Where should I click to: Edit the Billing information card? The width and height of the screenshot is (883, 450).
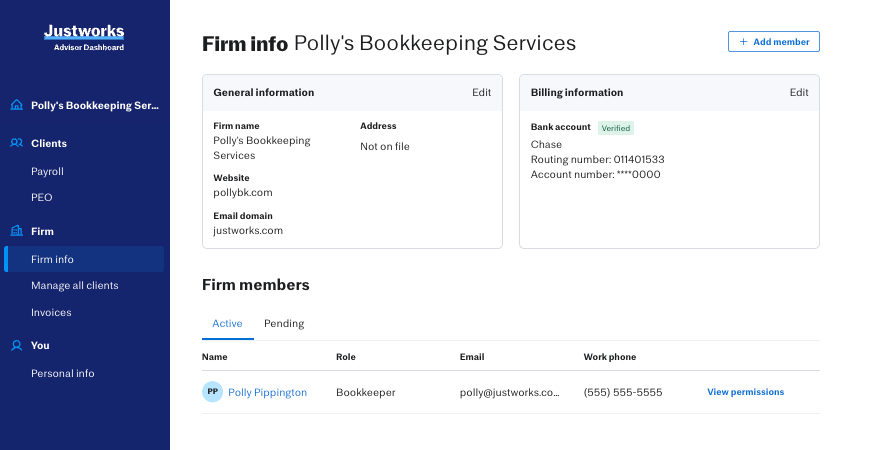point(798,92)
